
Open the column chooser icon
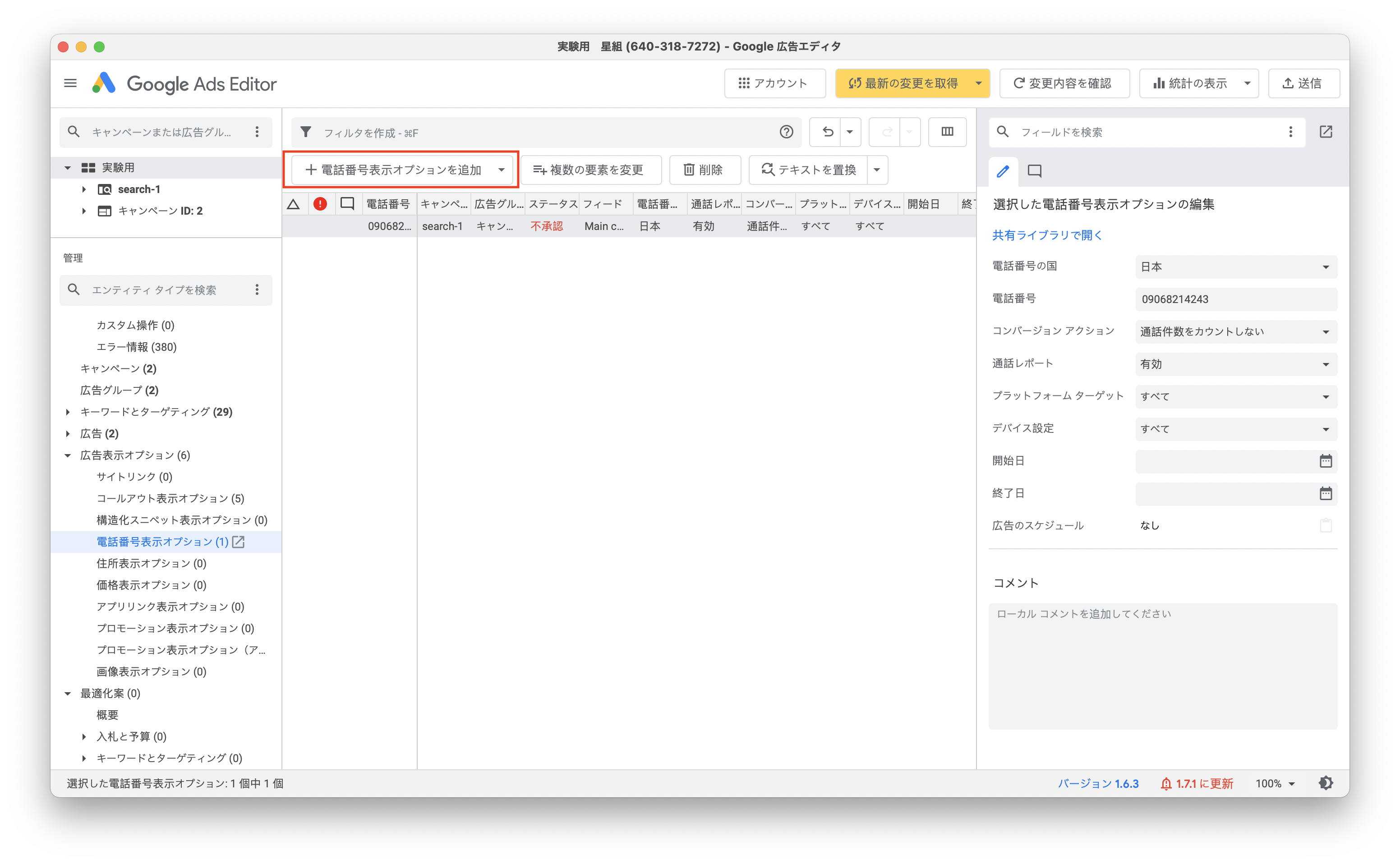point(947,132)
